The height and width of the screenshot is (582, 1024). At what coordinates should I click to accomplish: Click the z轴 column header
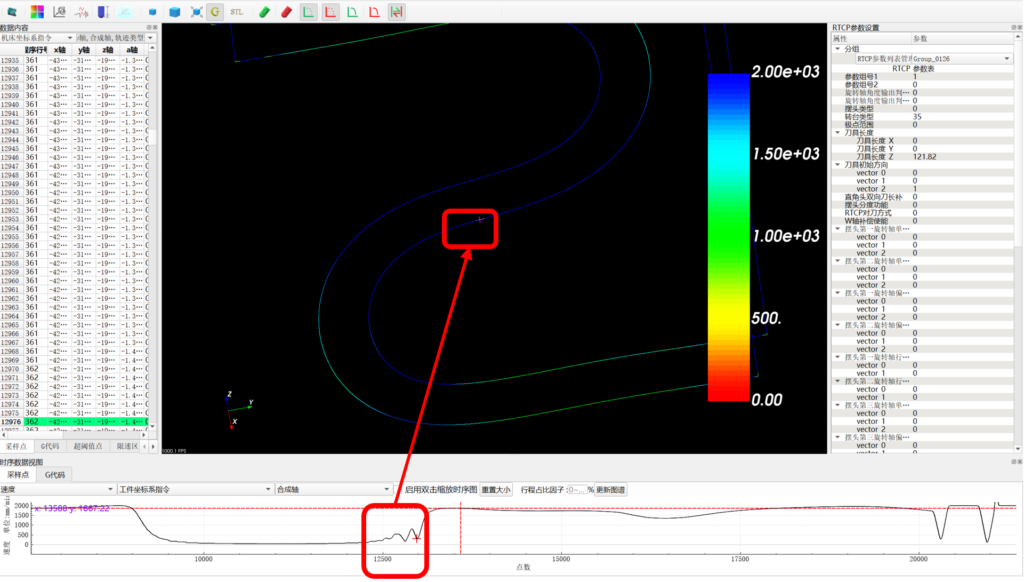(x=108, y=50)
